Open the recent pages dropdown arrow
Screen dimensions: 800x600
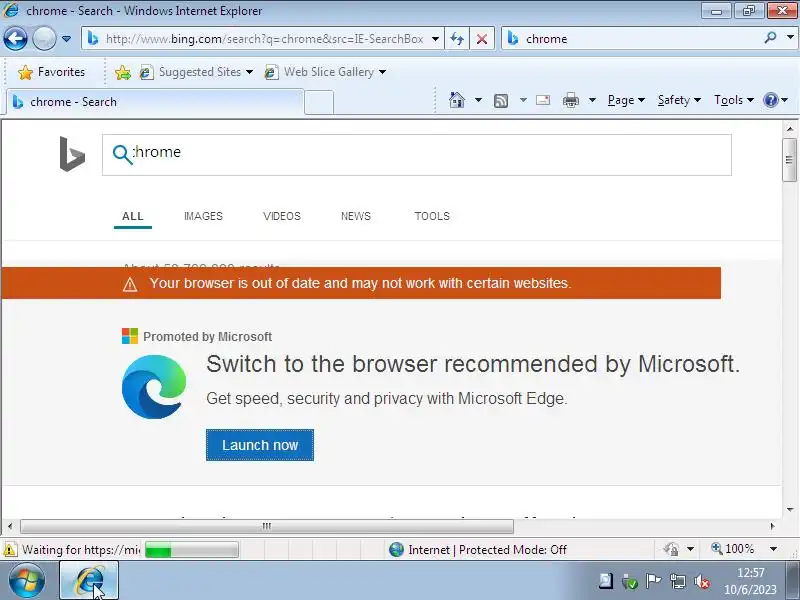pos(66,39)
